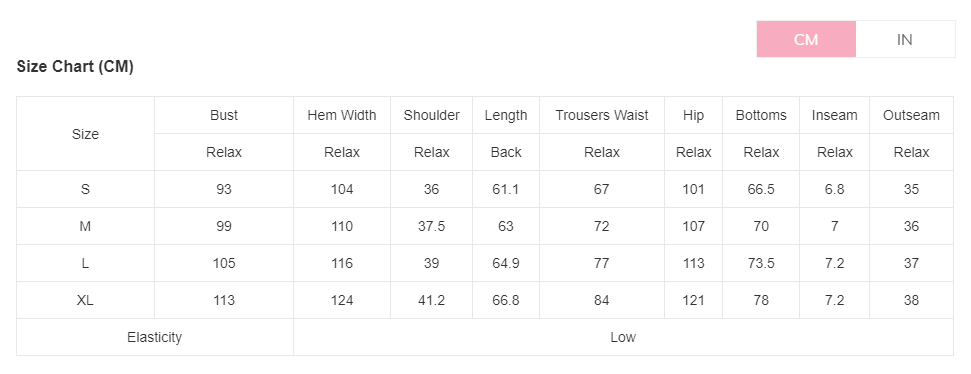Click the Elasticity row label

click(155, 337)
